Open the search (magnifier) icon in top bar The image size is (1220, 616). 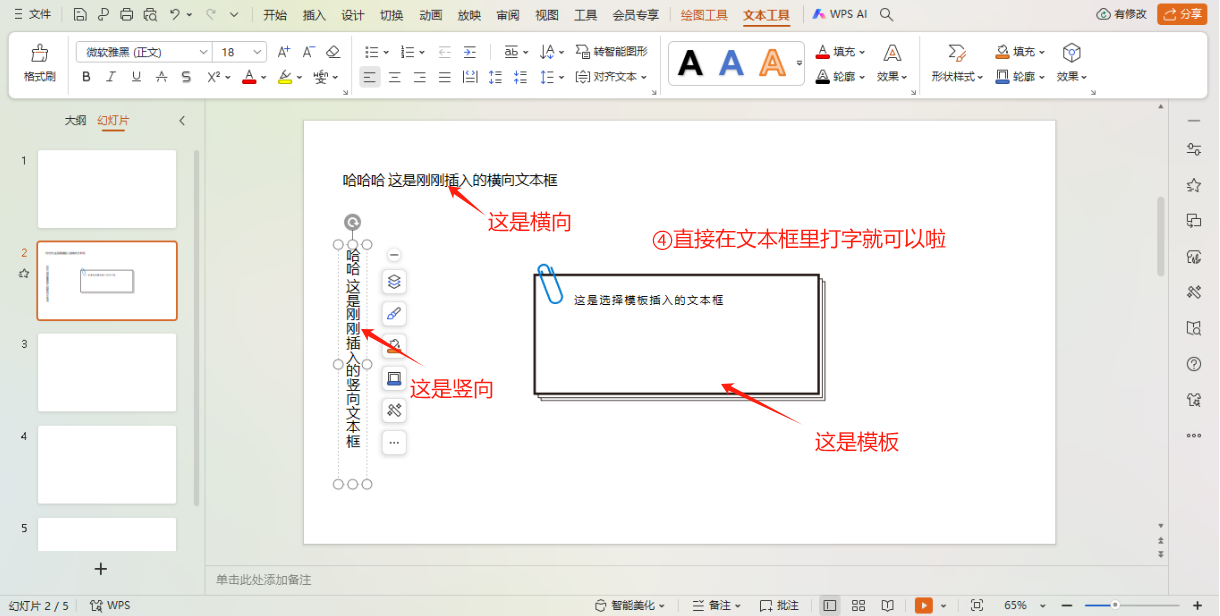click(x=884, y=14)
